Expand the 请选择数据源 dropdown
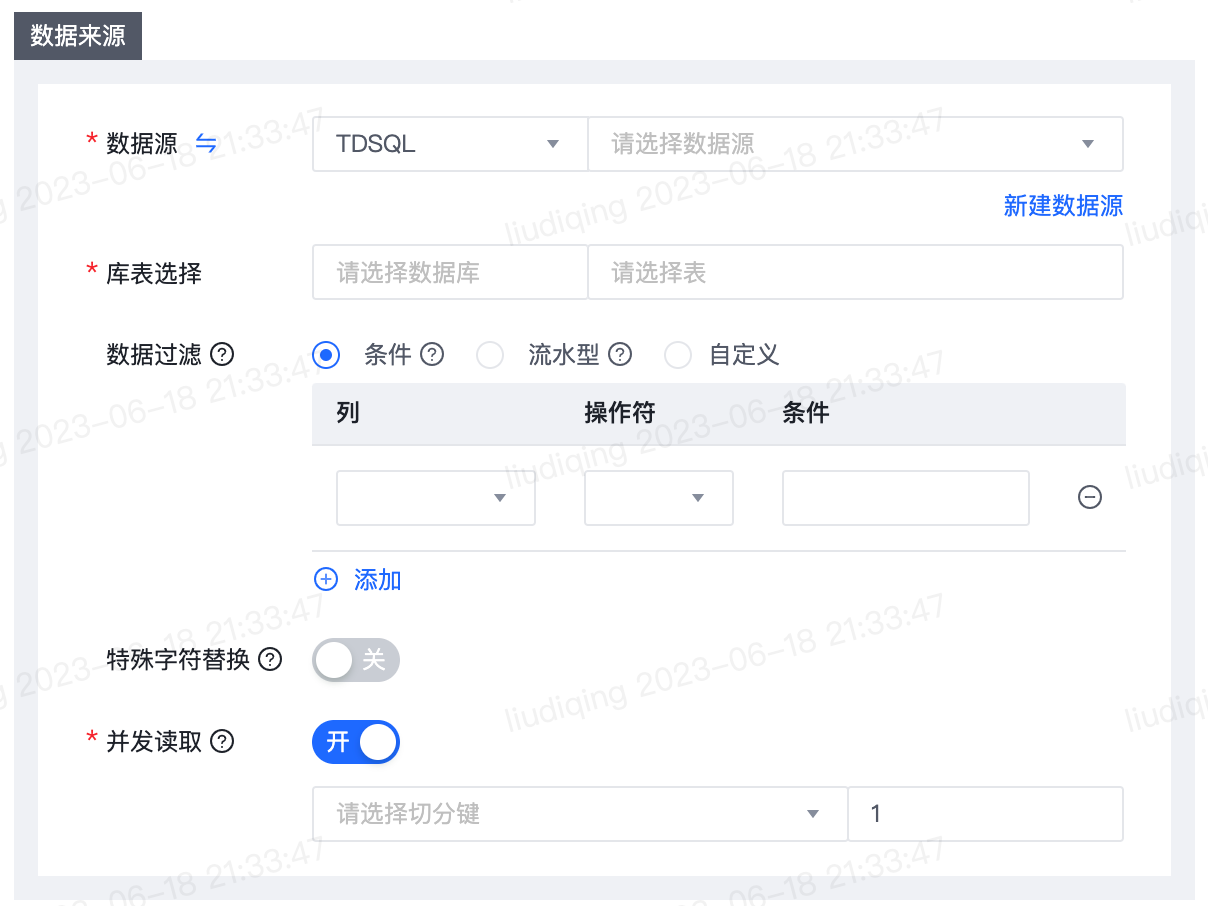The height and width of the screenshot is (906, 1208). pyautogui.click(x=855, y=143)
